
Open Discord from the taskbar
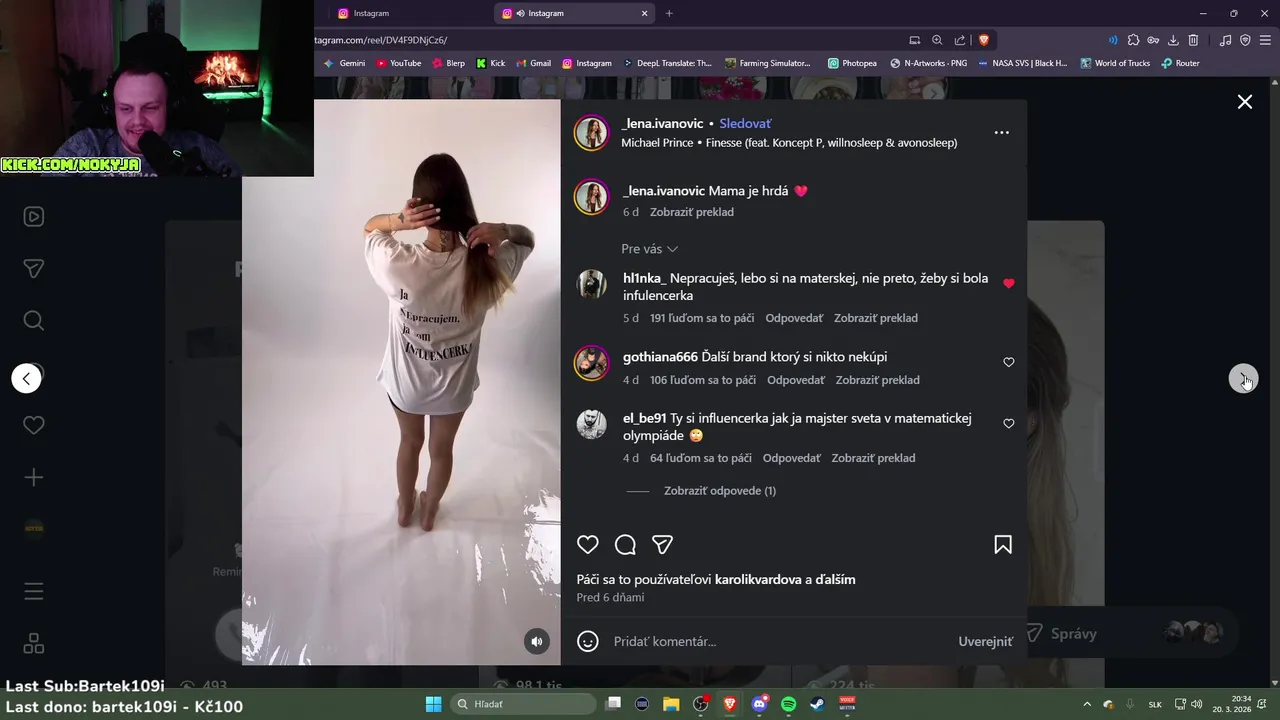(x=759, y=704)
